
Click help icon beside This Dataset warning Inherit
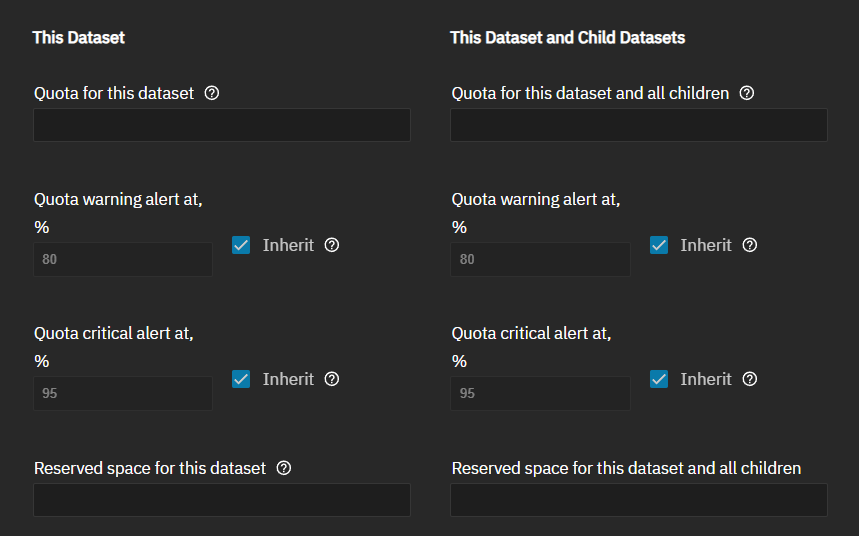(332, 245)
